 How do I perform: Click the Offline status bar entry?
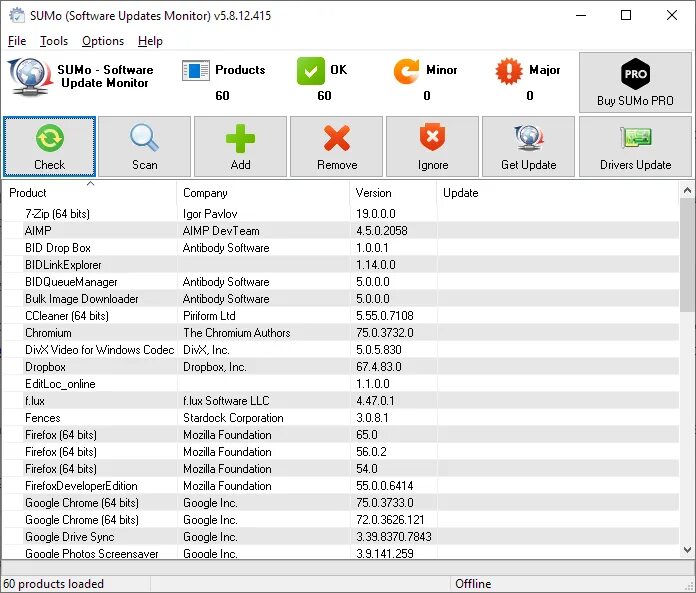(473, 584)
